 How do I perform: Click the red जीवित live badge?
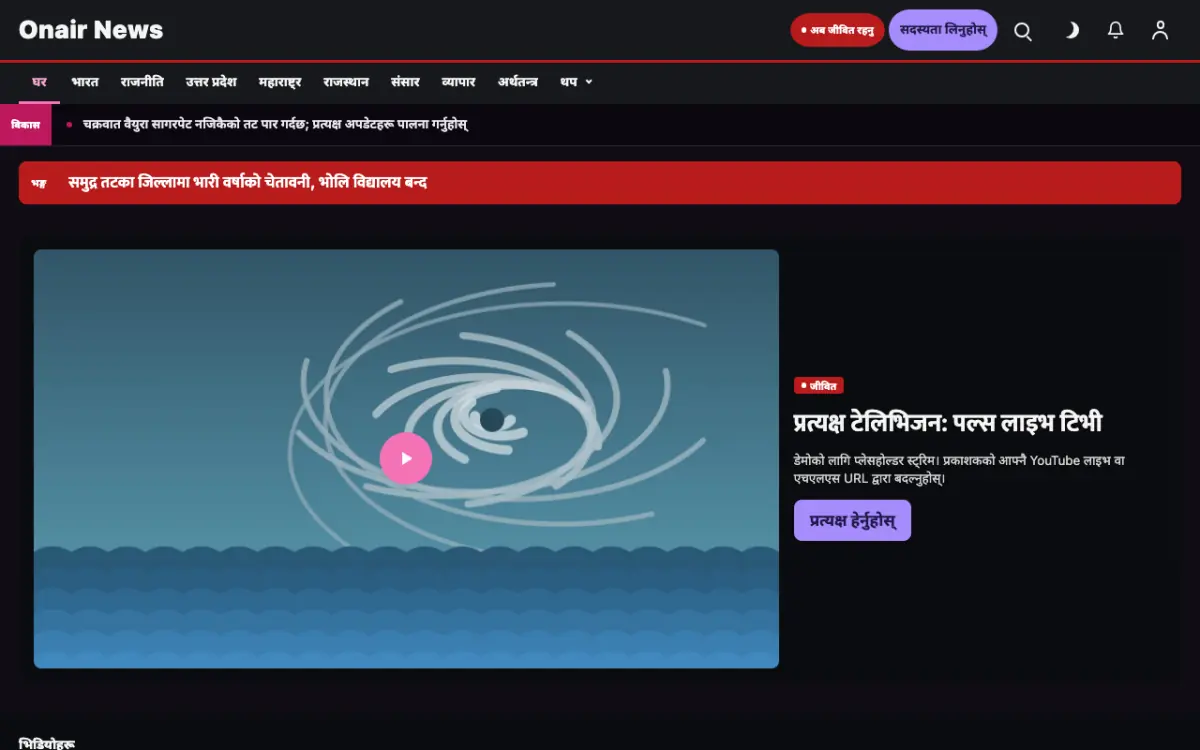pyautogui.click(x=819, y=385)
